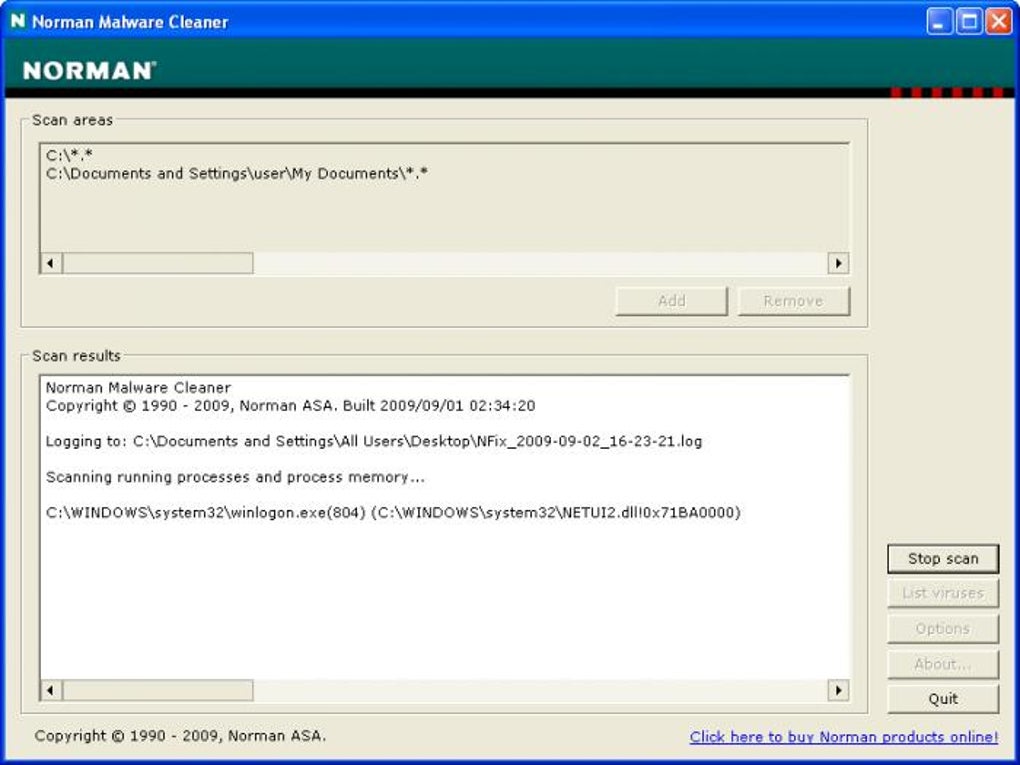The width and height of the screenshot is (1020, 765).
Task: Click the Add scan area button
Action: [x=671, y=301]
